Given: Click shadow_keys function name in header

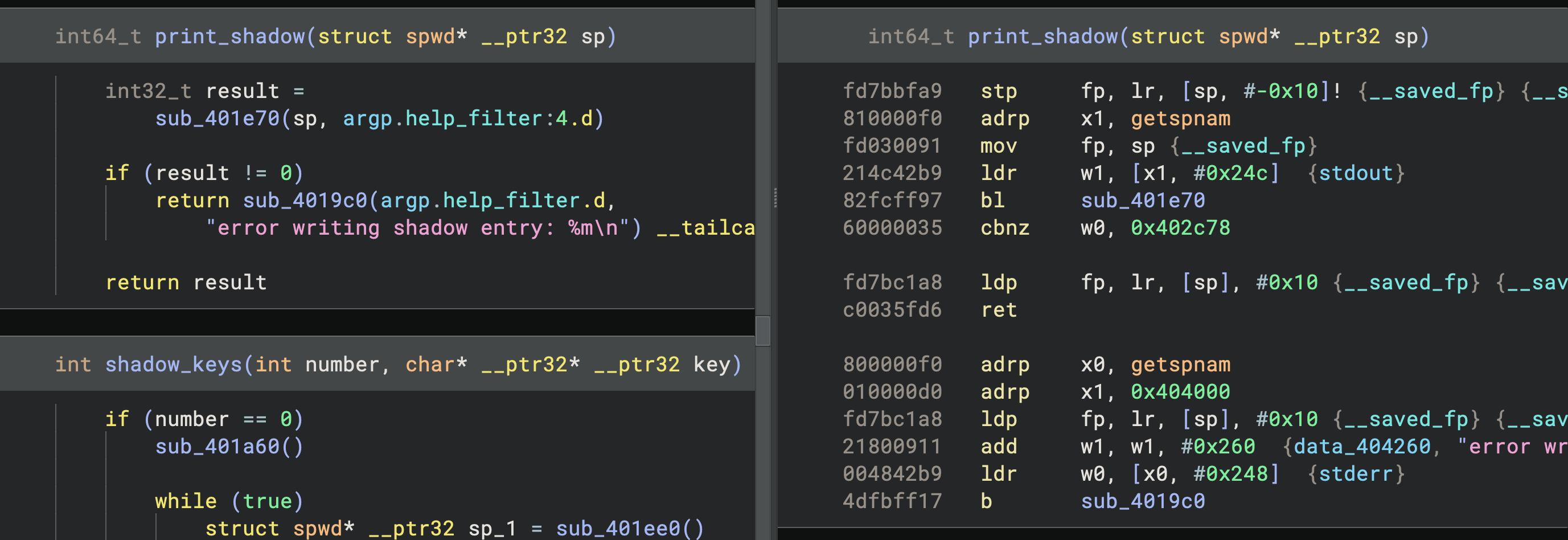Looking at the screenshot, I should pos(173,364).
